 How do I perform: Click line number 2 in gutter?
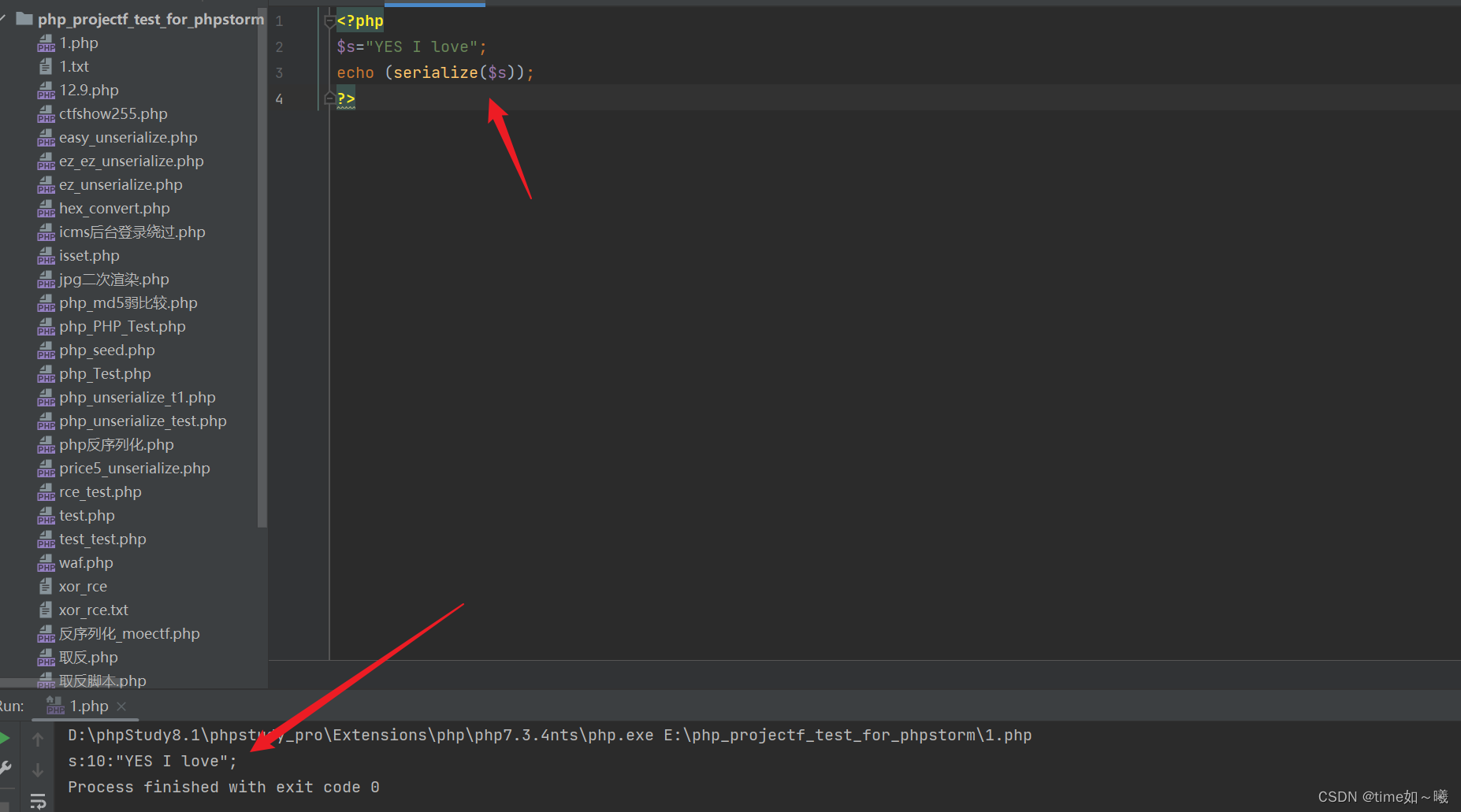coord(279,47)
